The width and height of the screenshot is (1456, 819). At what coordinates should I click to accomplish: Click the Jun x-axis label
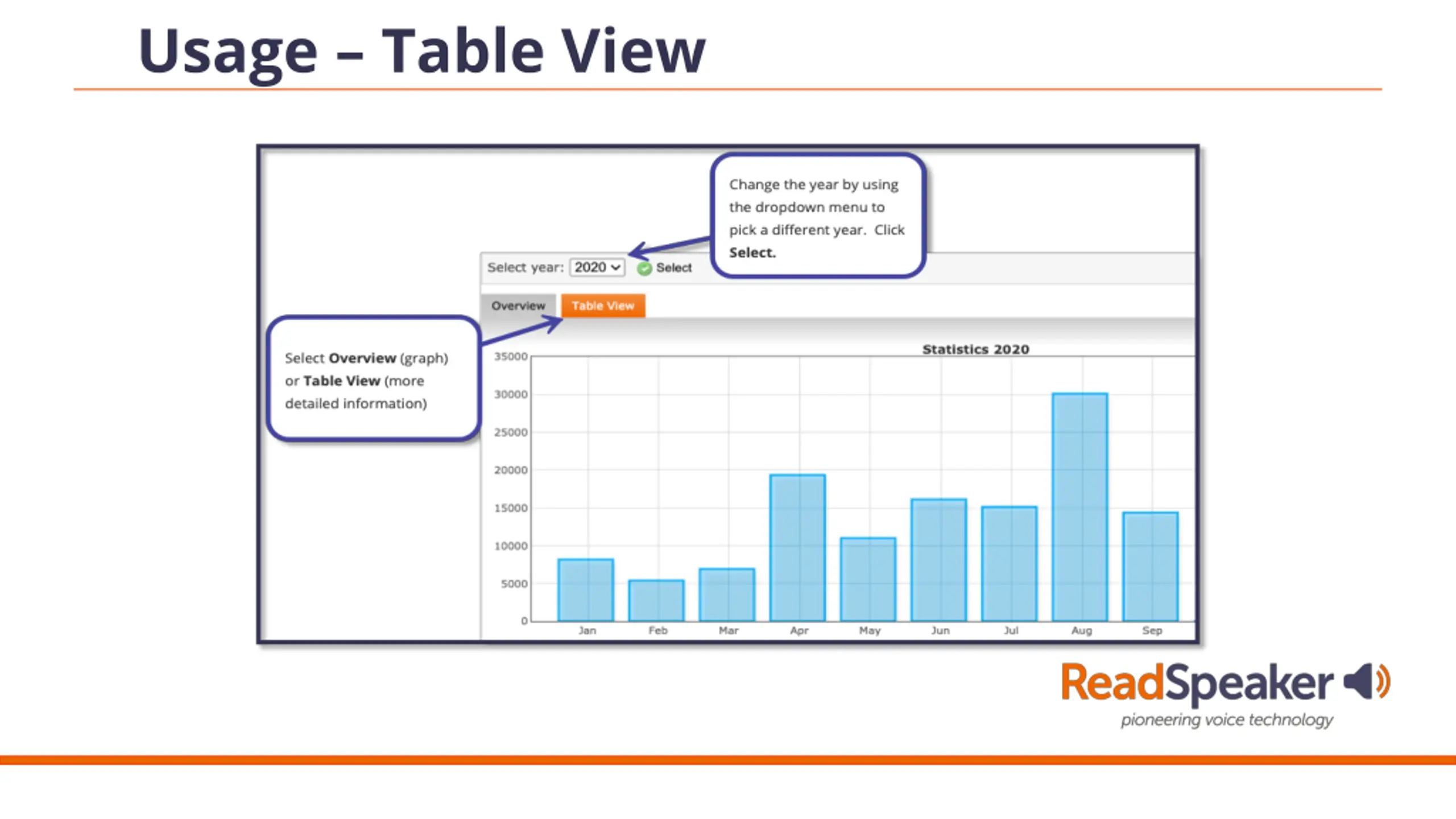coord(940,630)
